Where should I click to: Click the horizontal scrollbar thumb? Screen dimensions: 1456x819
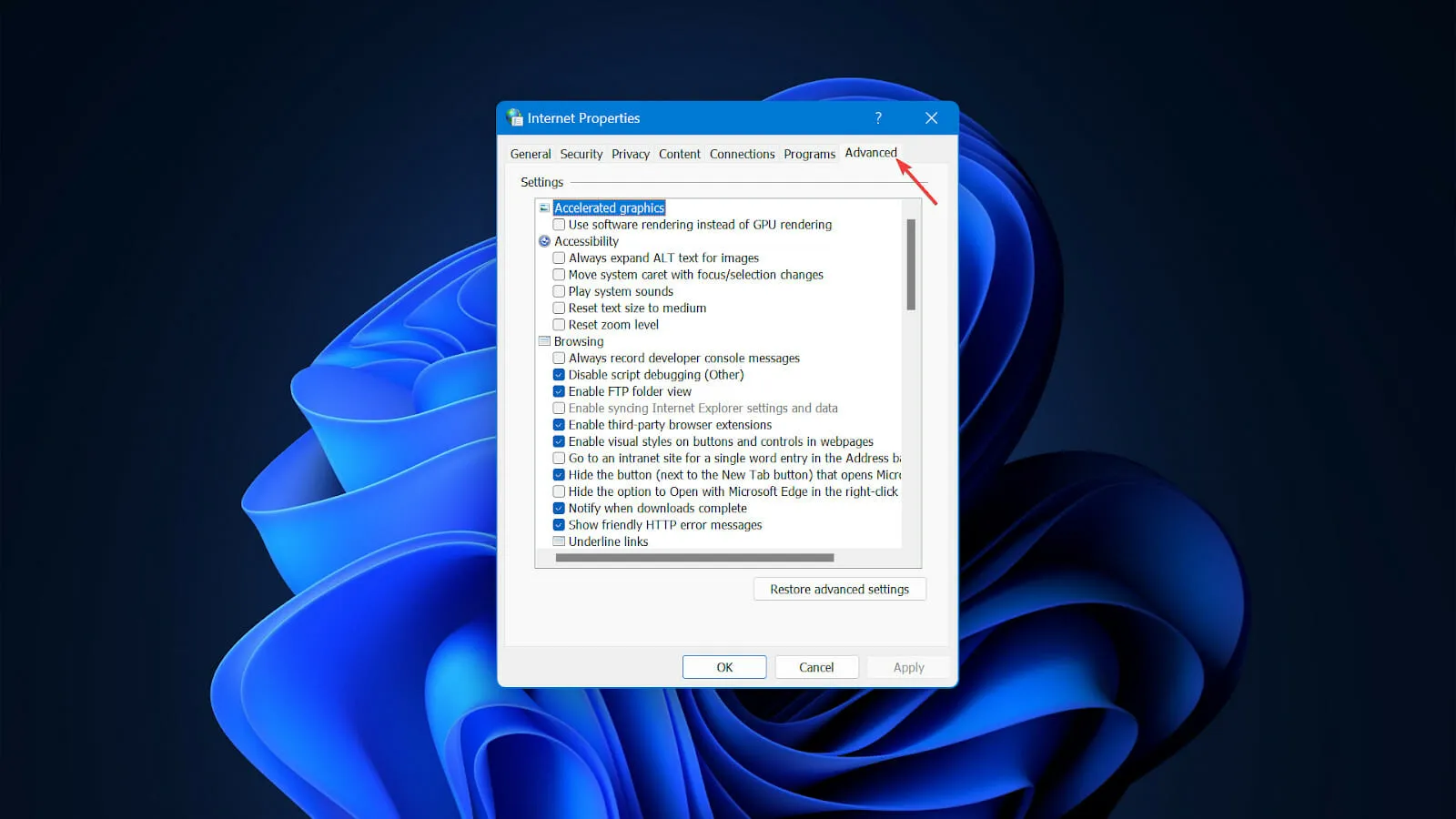[x=694, y=558]
